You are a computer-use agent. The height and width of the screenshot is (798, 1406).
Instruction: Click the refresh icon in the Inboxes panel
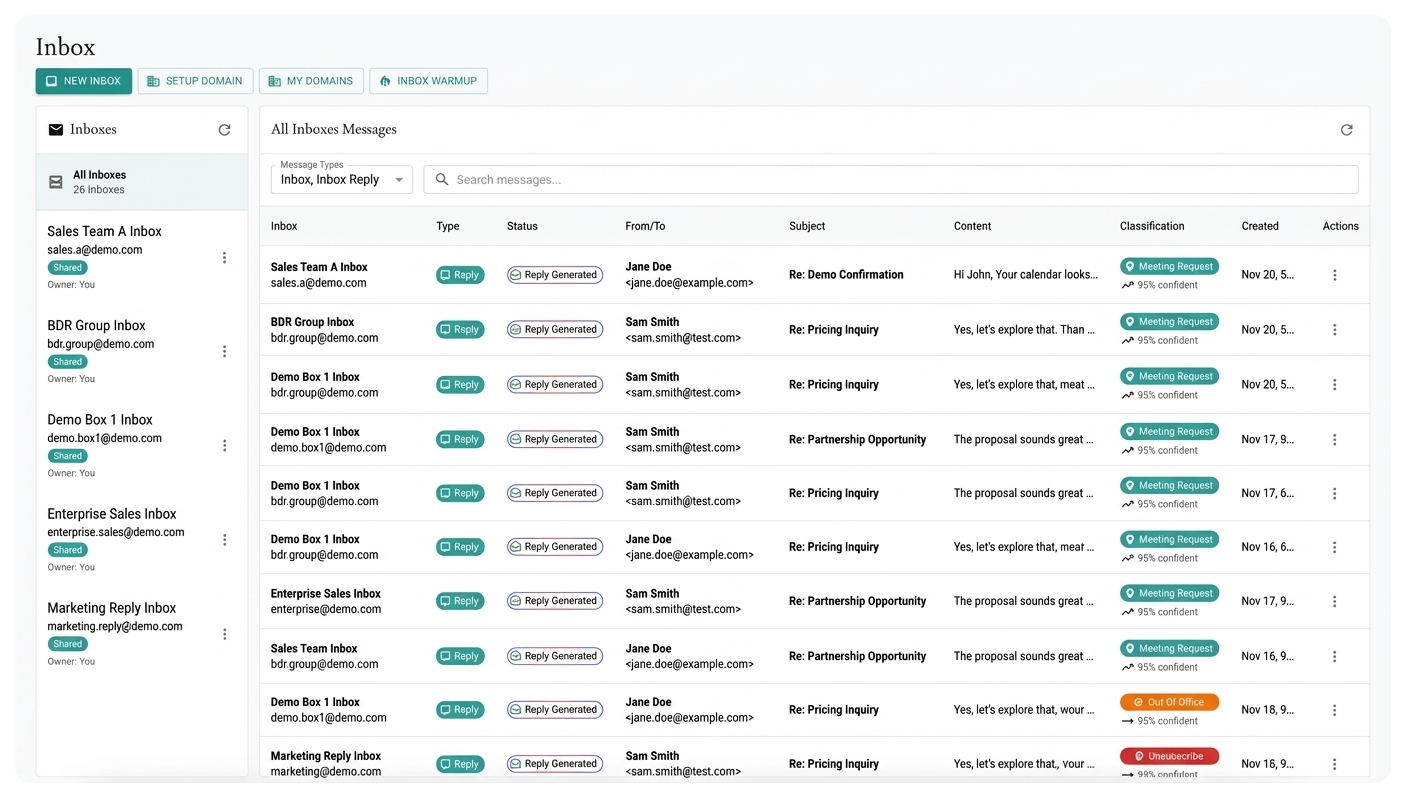[x=224, y=129]
